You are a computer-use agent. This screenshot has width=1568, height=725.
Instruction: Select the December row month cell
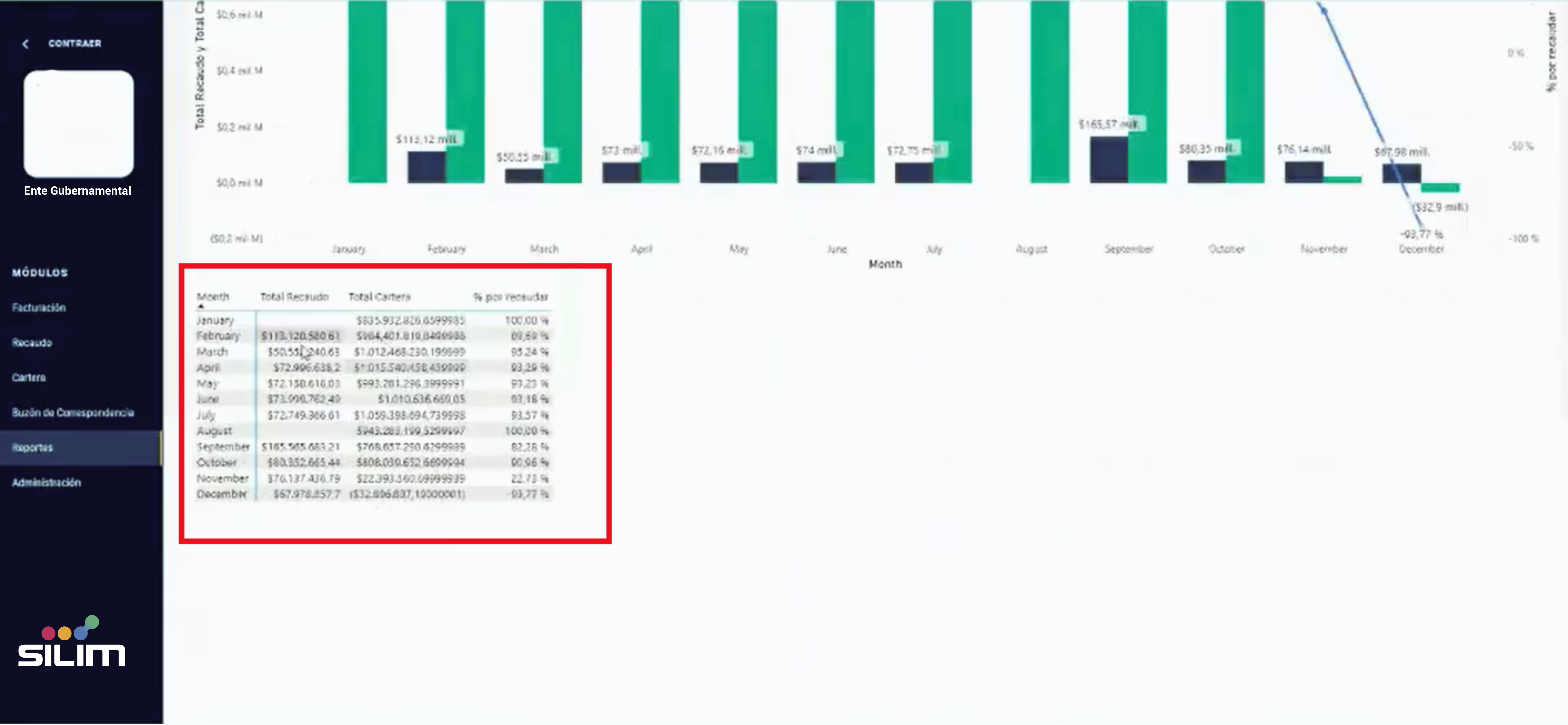coord(221,494)
